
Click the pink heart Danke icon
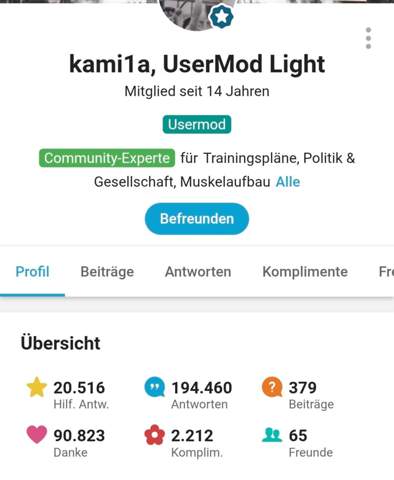[36, 435]
